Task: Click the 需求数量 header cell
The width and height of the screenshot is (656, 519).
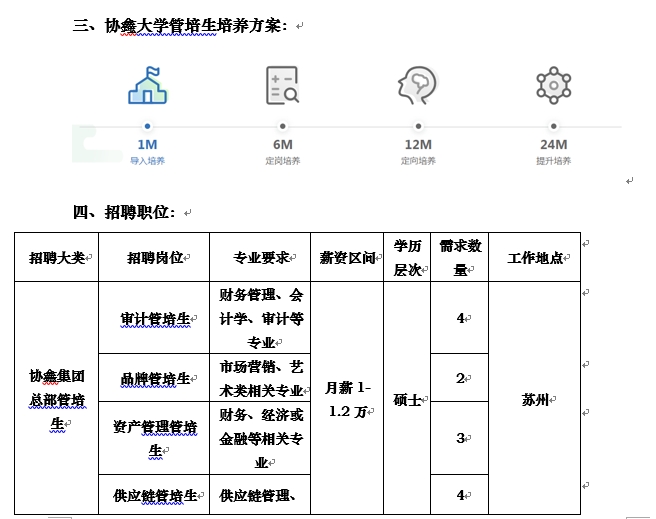Action: point(459,257)
